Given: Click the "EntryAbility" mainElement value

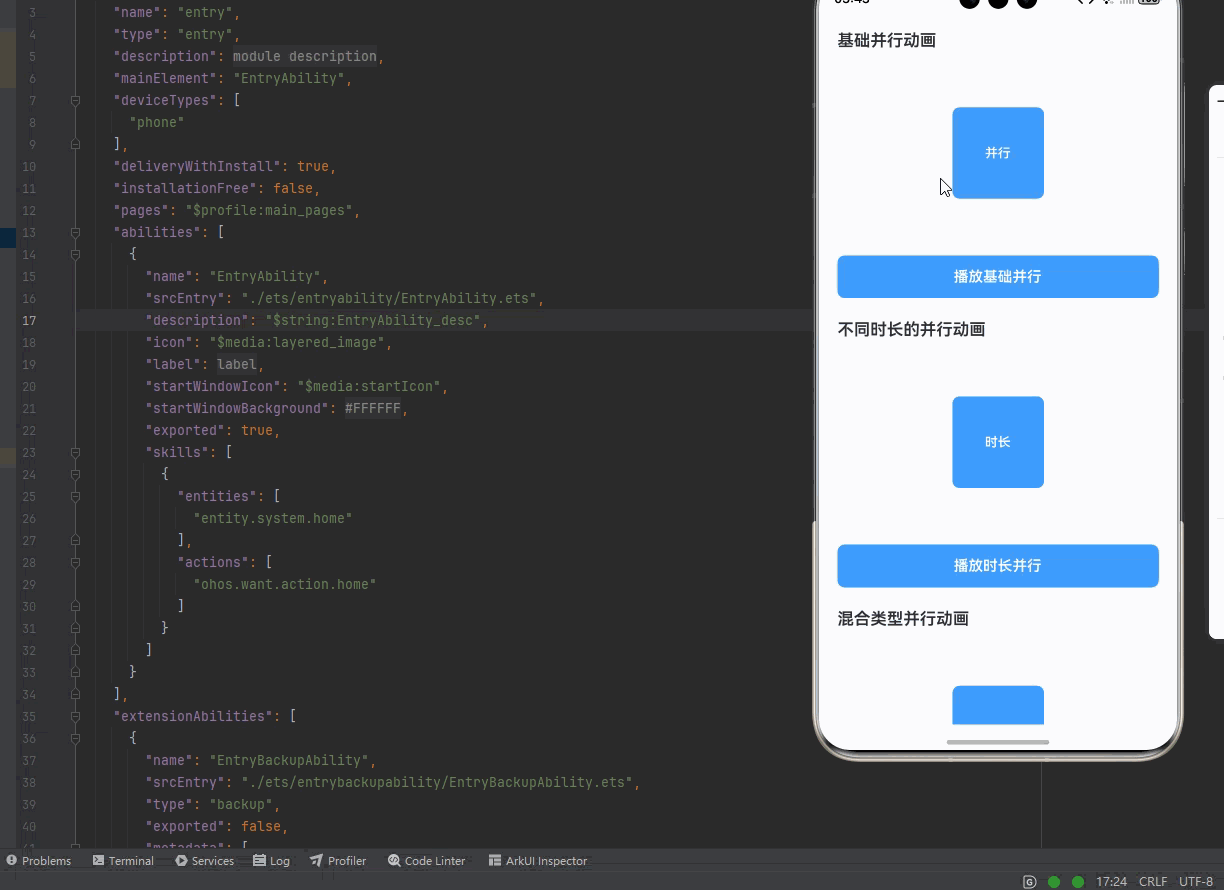Looking at the screenshot, I should pyautogui.click(x=289, y=78).
